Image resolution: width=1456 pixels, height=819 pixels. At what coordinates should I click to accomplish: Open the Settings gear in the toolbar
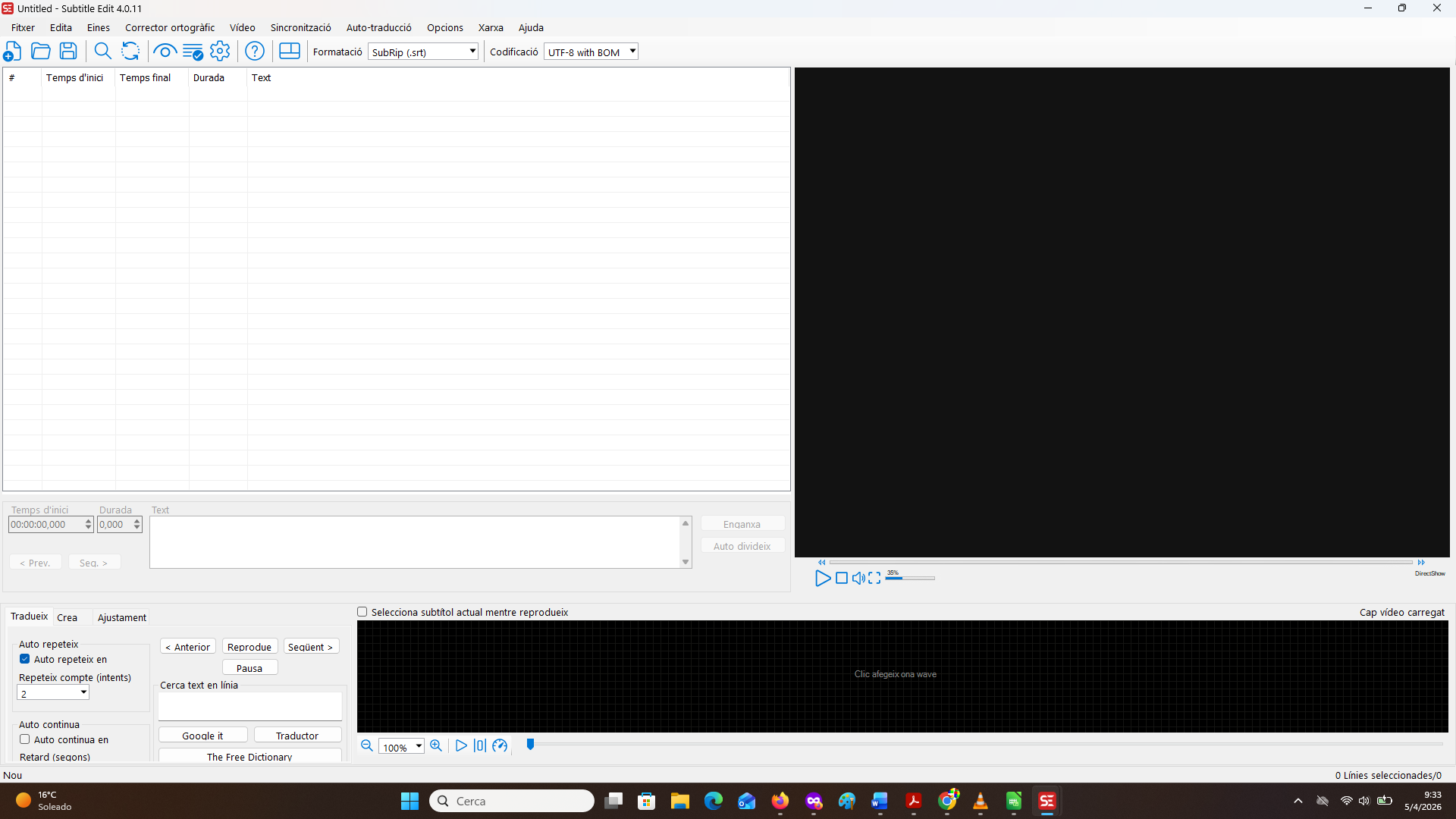[220, 52]
